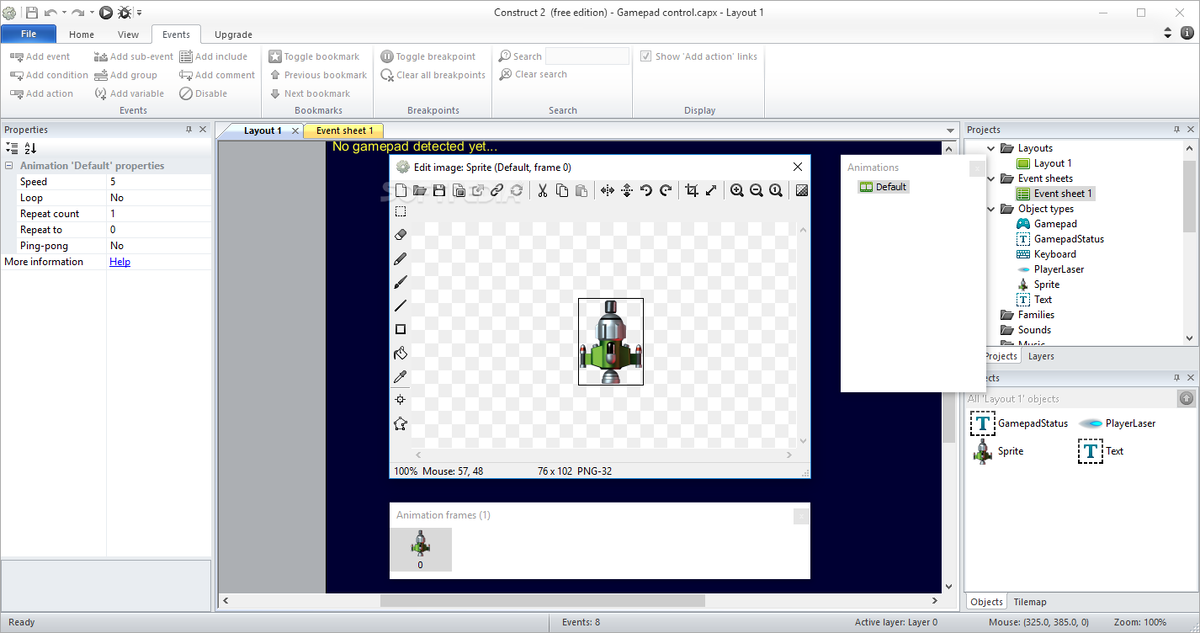Open the Upgrade ribbon tab
Image resolution: width=1200 pixels, height=633 pixels.
pyautogui.click(x=233, y=34)
